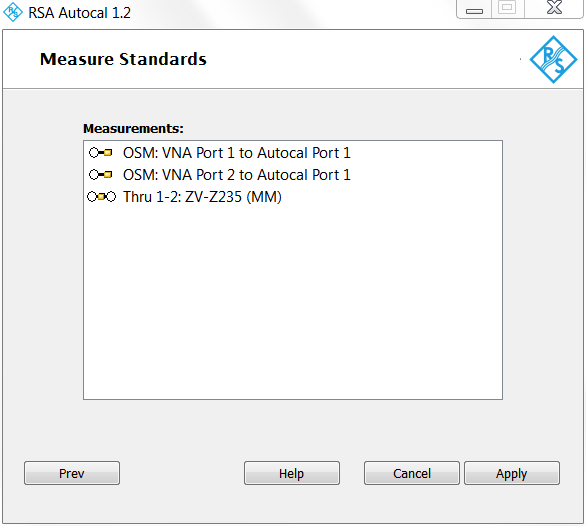This screenshot has height=526, width=586.
Task: Click the Rohde & Schwarz logo in header
Action: 553,59
